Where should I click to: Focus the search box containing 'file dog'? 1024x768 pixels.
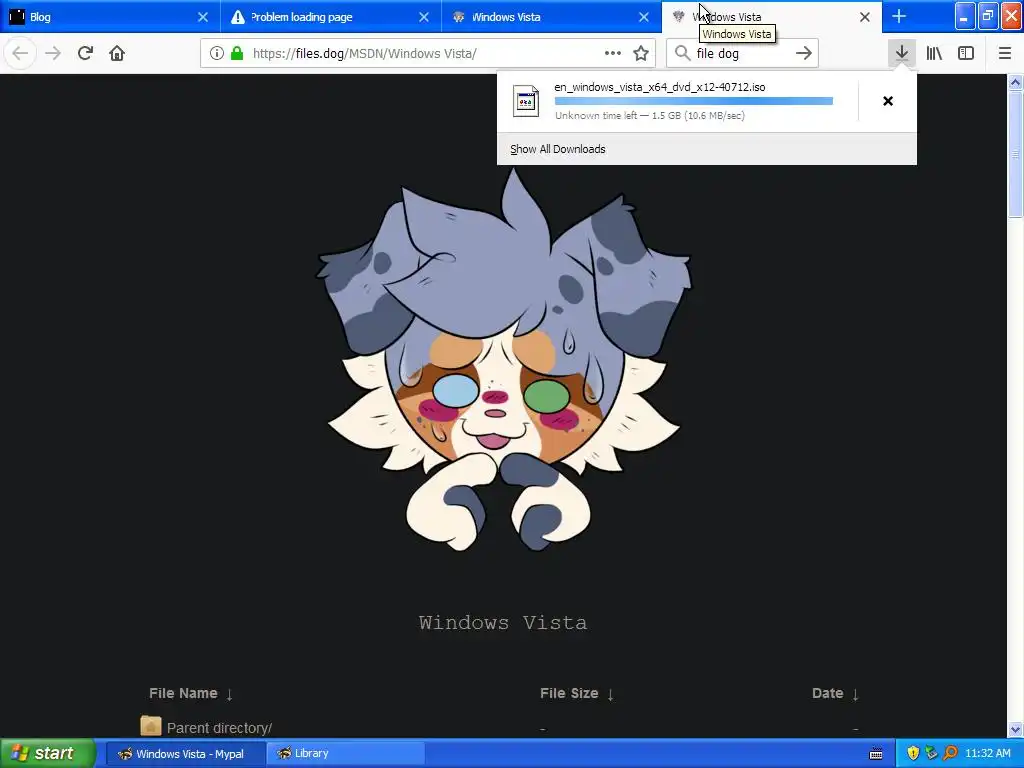click(x=742, y=54)
